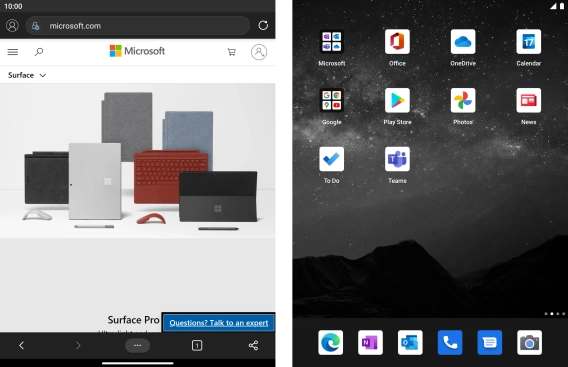Open the Photos app
The height and width of the screenshot is (367, 568).
[x=463, y=106]
